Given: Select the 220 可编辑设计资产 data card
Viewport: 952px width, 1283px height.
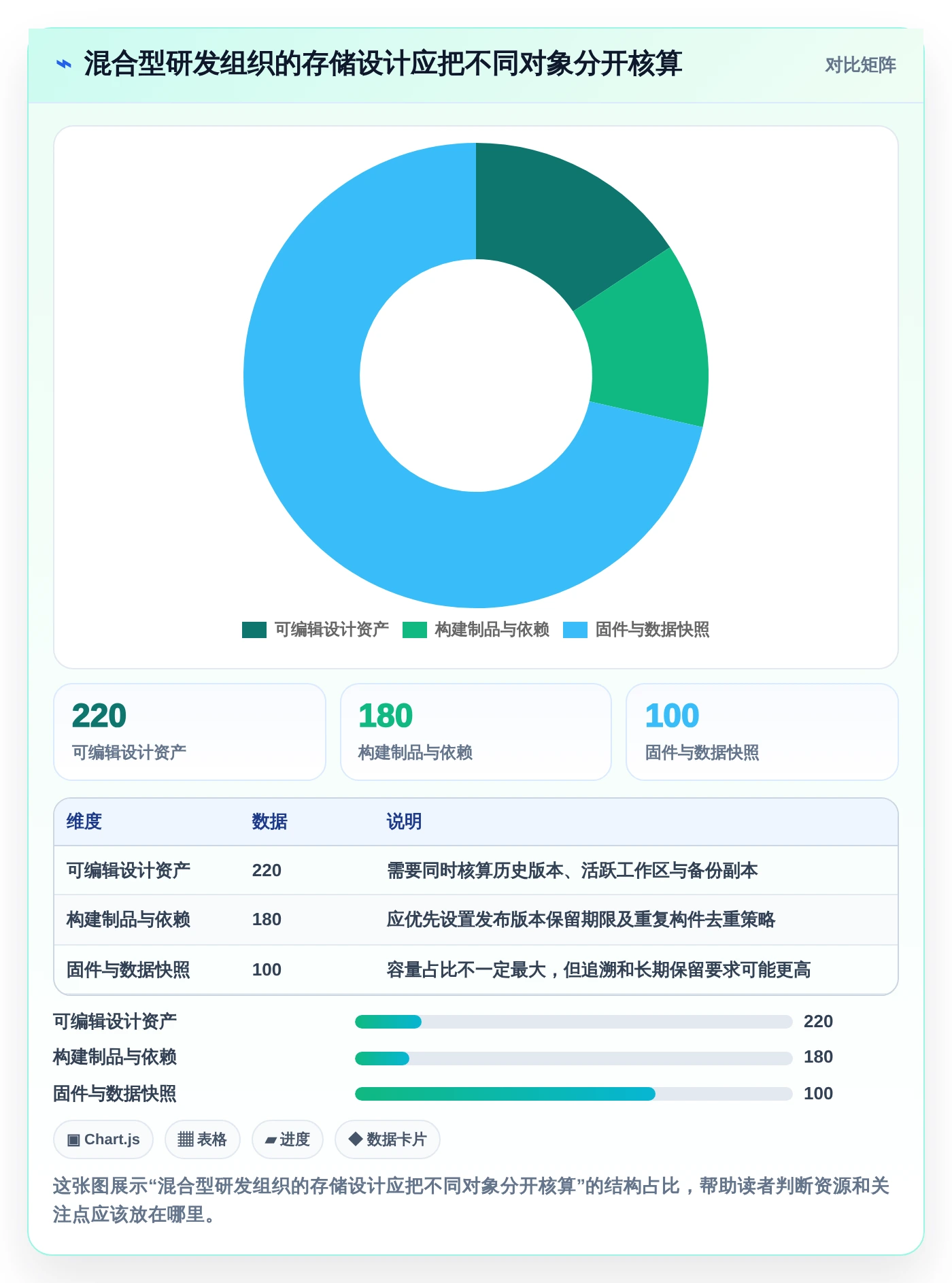Looking at the screenshot, I should [190, 732].
